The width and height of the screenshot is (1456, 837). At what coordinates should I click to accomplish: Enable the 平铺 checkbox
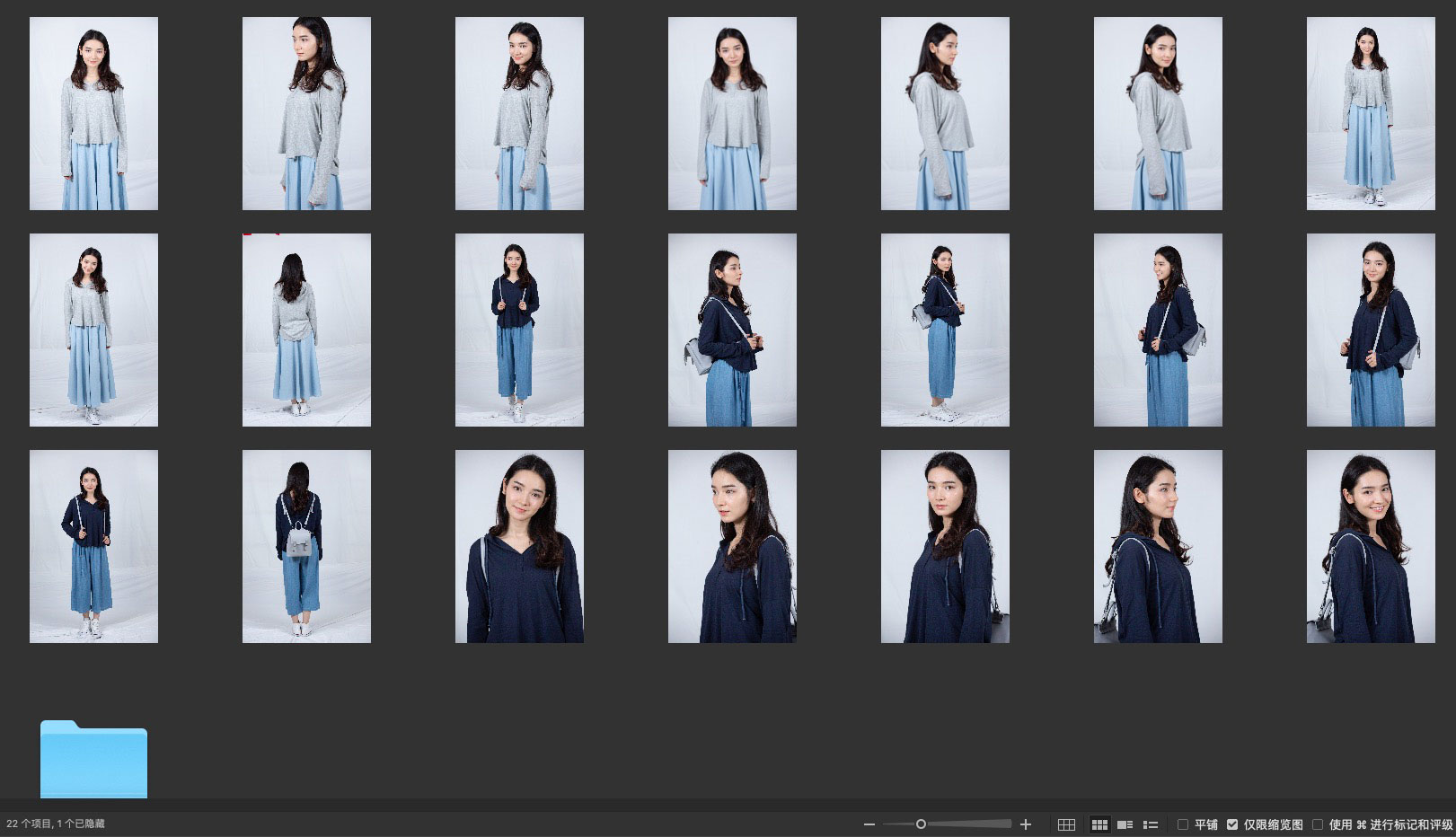(1183, 824)
